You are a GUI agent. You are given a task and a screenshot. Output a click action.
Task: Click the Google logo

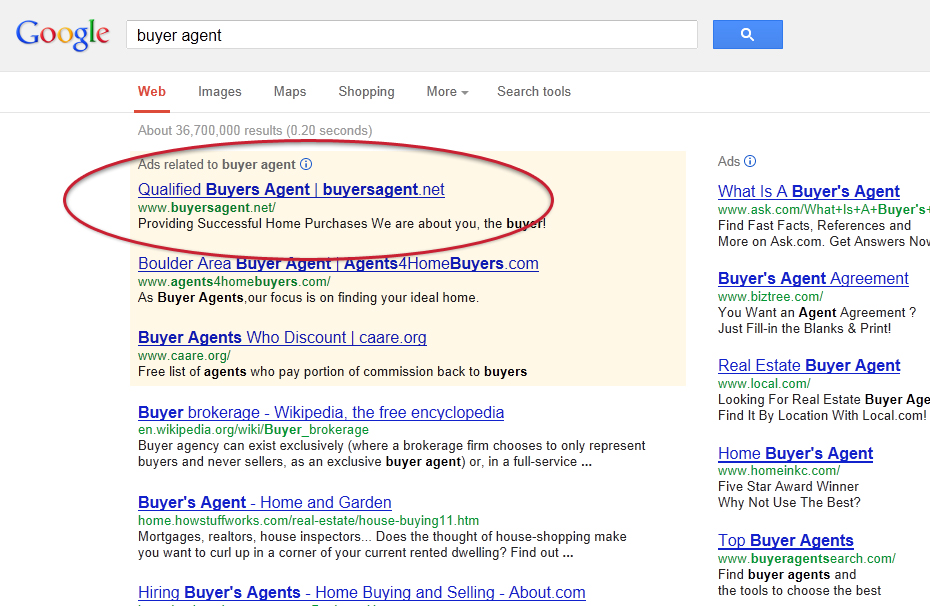pyautogui.click(x=62, y=35)
